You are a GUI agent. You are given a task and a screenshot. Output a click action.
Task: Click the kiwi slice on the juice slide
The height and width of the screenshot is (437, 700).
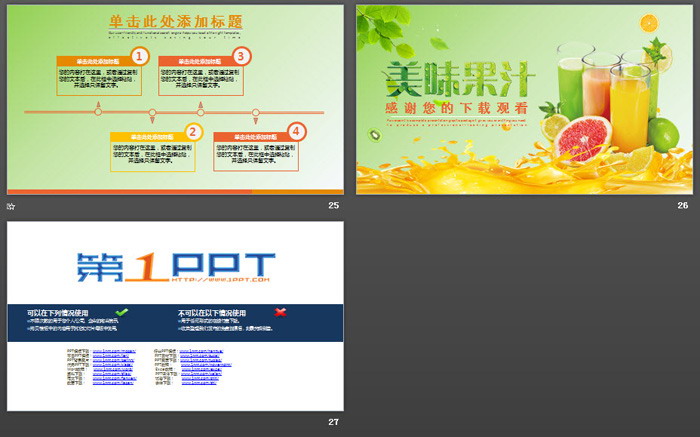point(374,136)
